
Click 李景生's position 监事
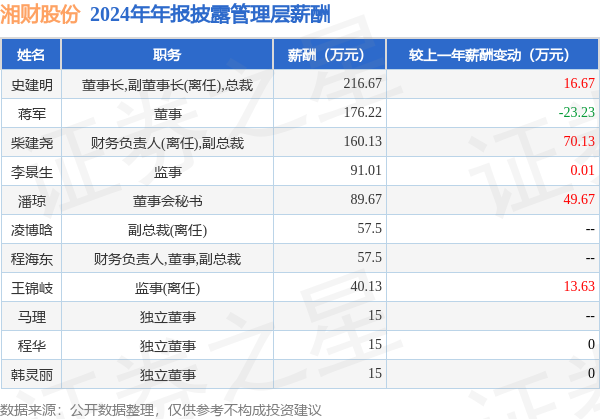tap(167, 172)
